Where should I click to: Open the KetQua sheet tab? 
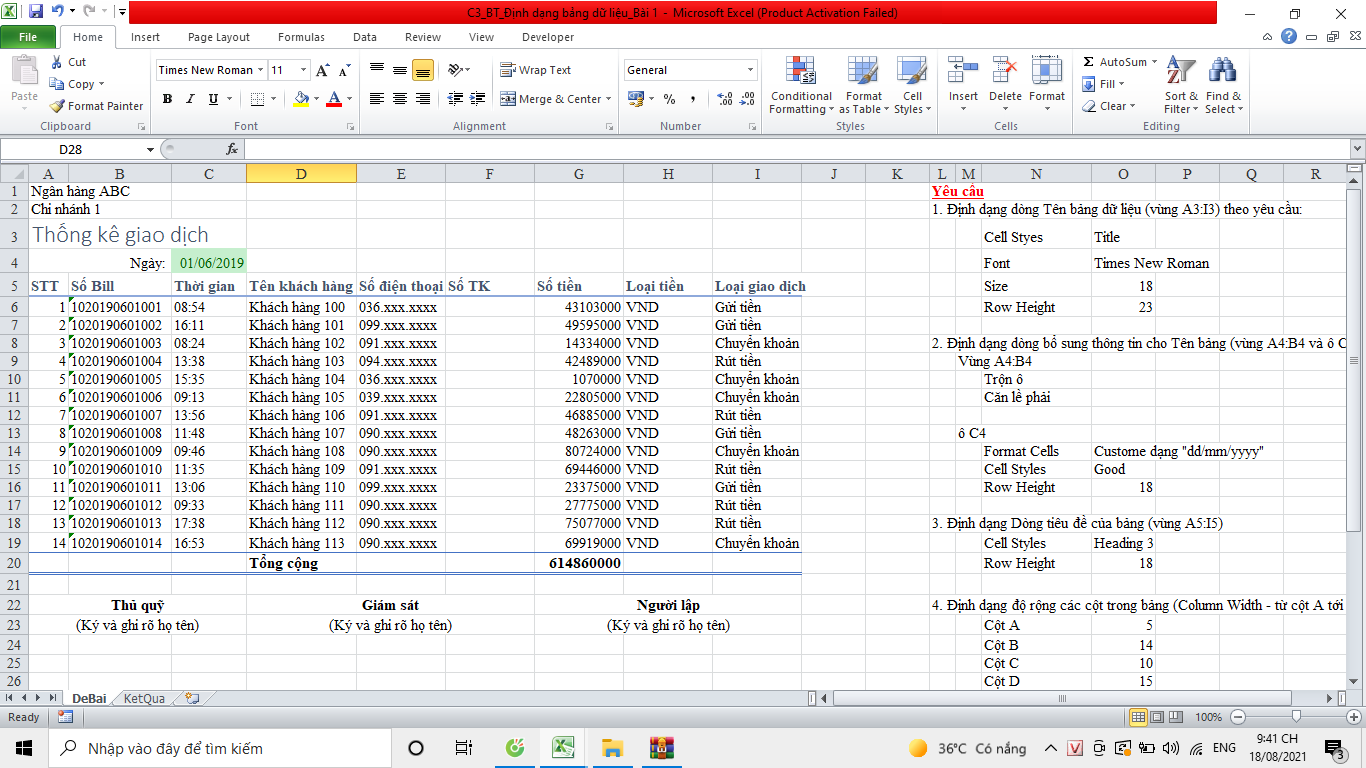pos(144,698)
